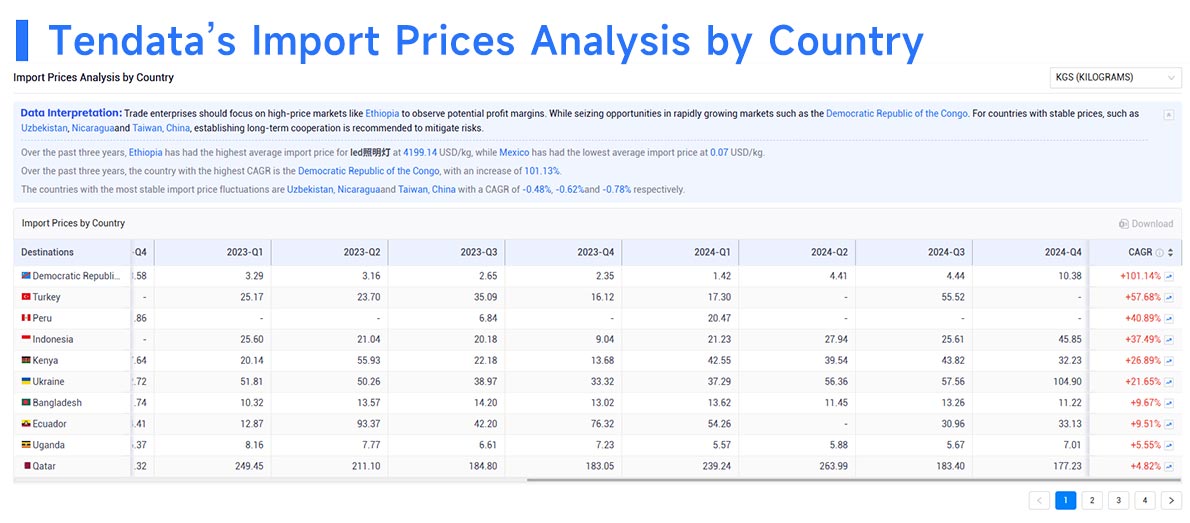This screenshot has height=523, width=1190.
Task: Click the CAGR info icon
Action: click(1159, 253)
